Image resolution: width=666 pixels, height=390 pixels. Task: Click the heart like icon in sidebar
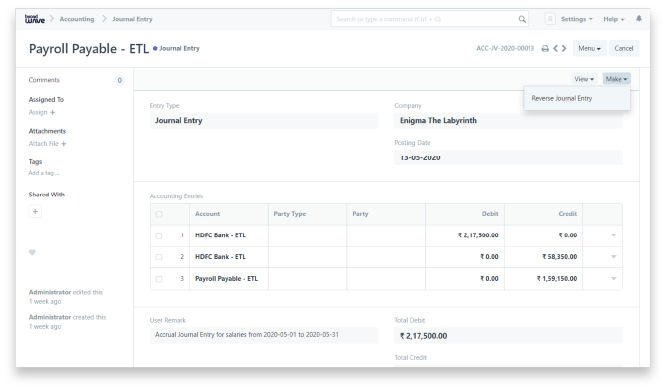tap(32, 252)
